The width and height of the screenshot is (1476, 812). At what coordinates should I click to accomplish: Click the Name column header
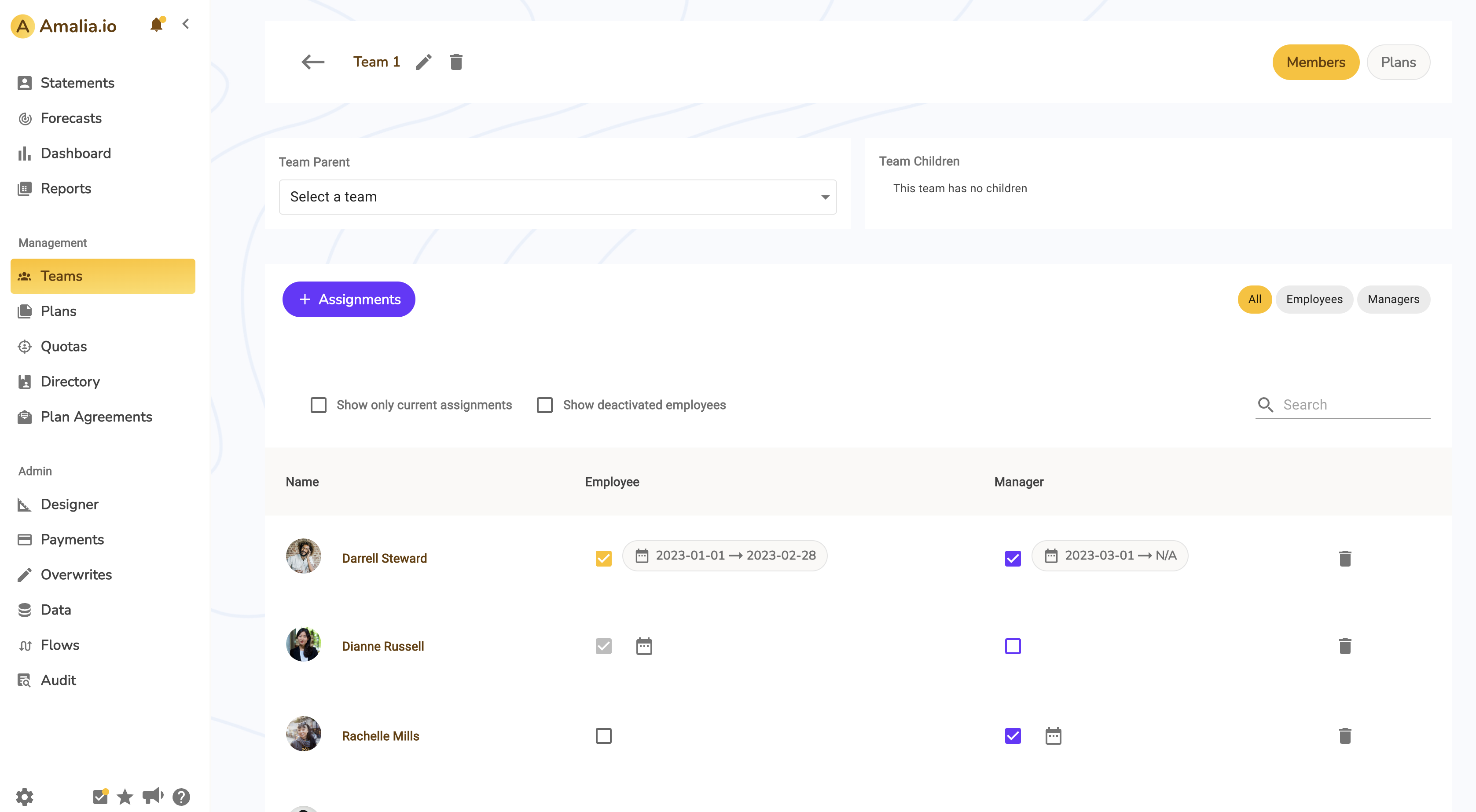tap(302, 482)
